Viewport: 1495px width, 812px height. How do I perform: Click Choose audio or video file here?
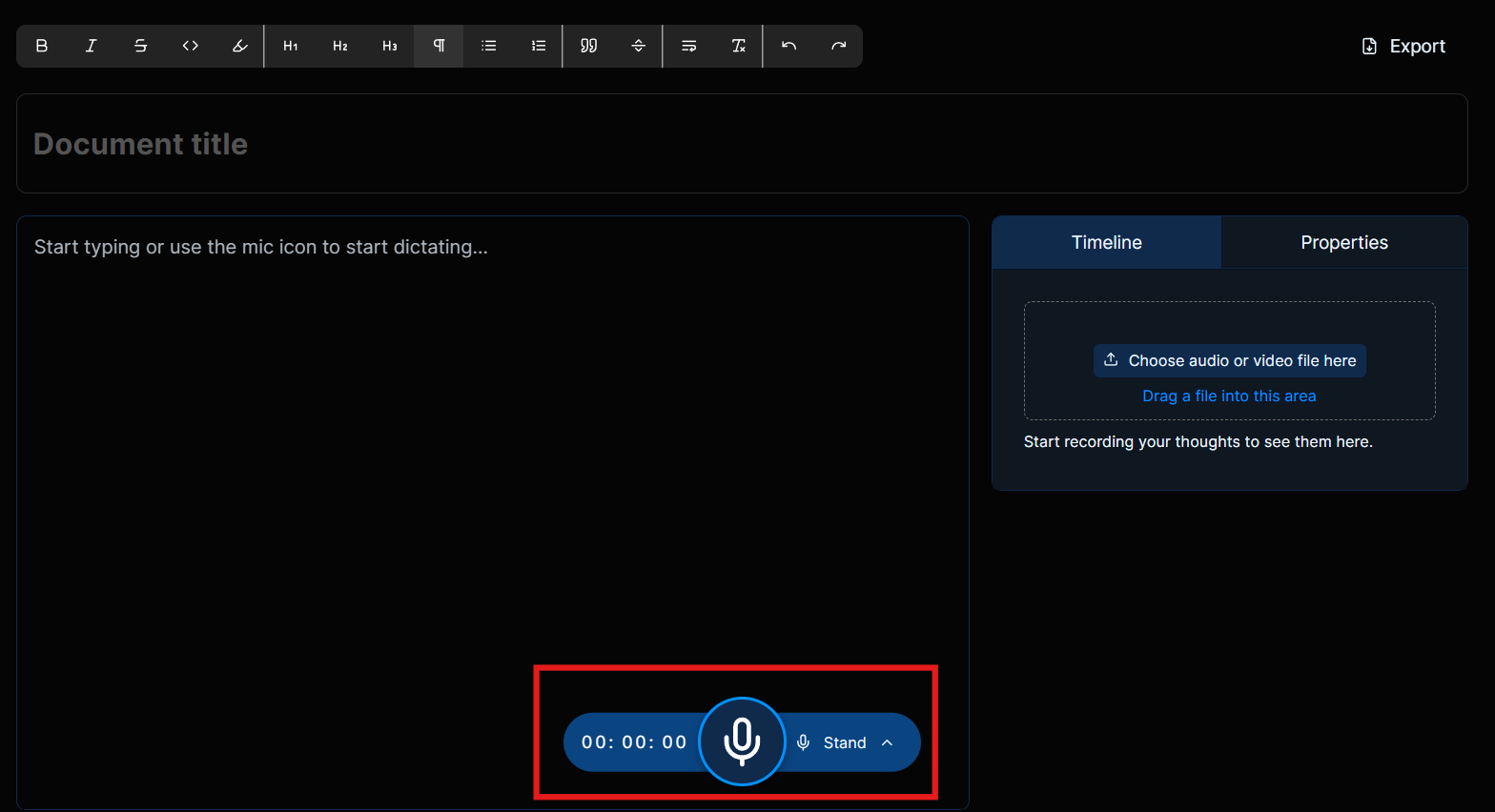click(1230, 360)
